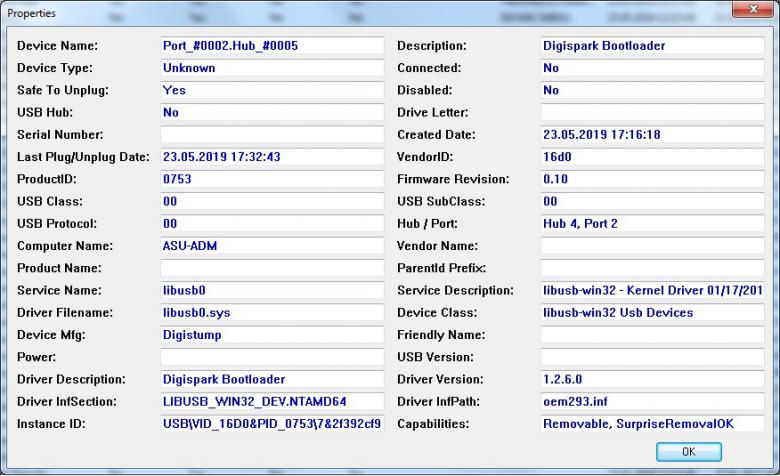Click the Device Class field
Screen dimensions: 780x476
tap(652, 313)
